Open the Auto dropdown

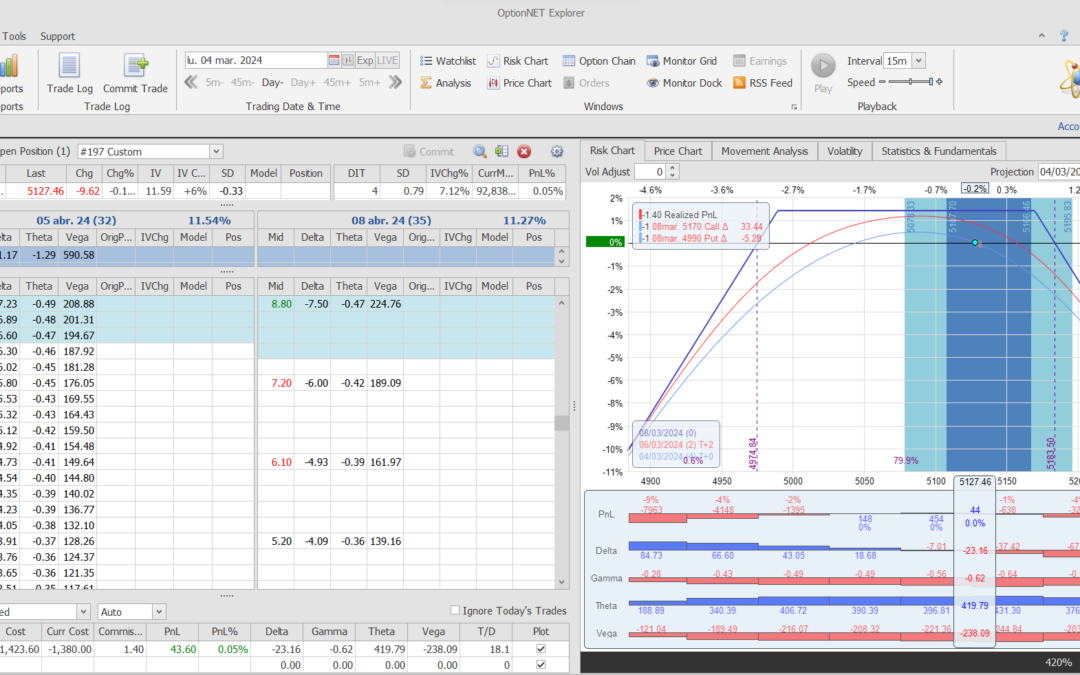159,611
